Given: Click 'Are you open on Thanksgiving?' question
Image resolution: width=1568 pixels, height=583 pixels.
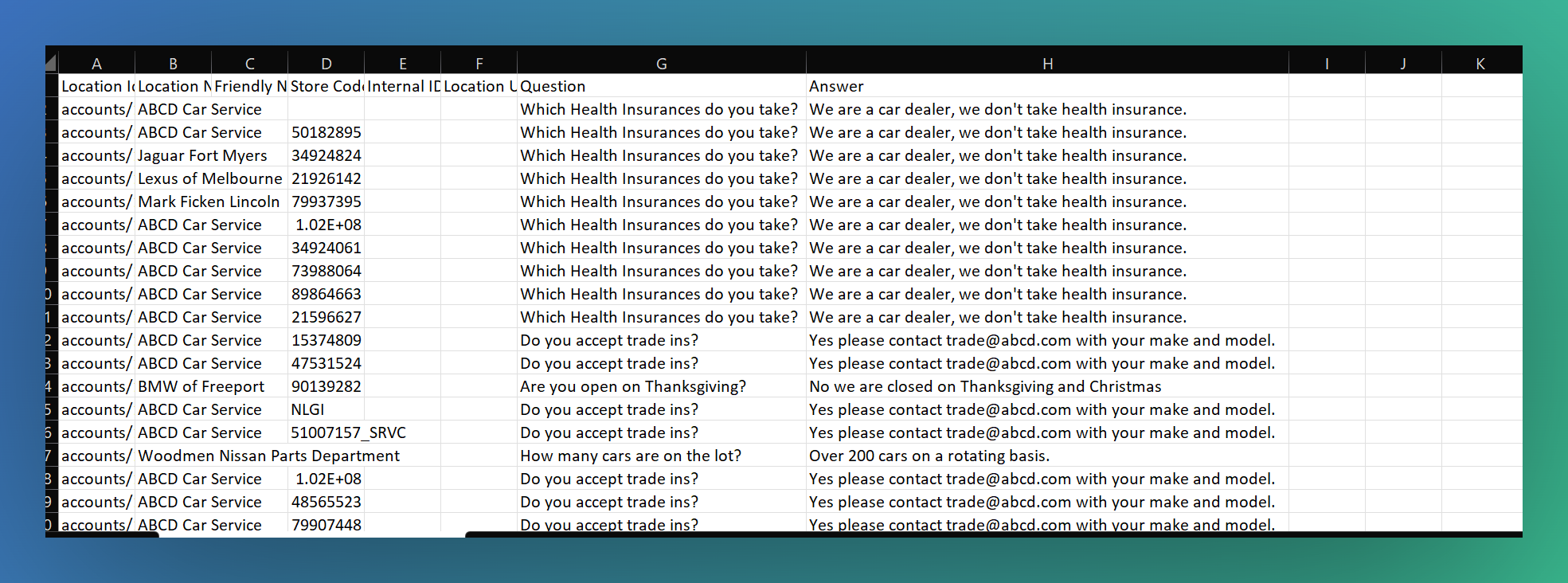Looking at the screenshot, I should 661,386.
